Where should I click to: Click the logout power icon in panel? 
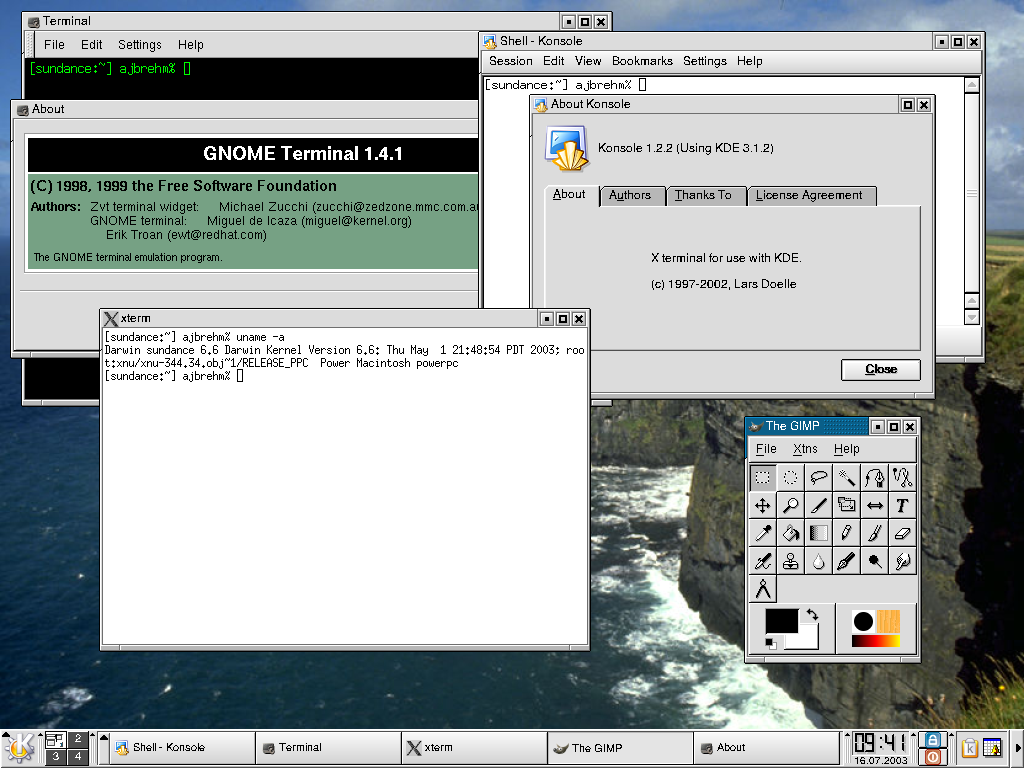(x=933, y=758)
